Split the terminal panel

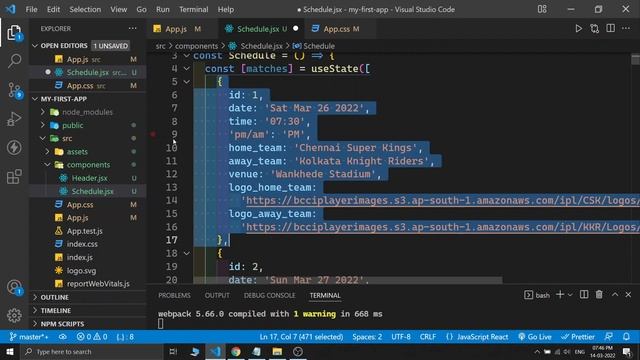(x=584, y=295)
